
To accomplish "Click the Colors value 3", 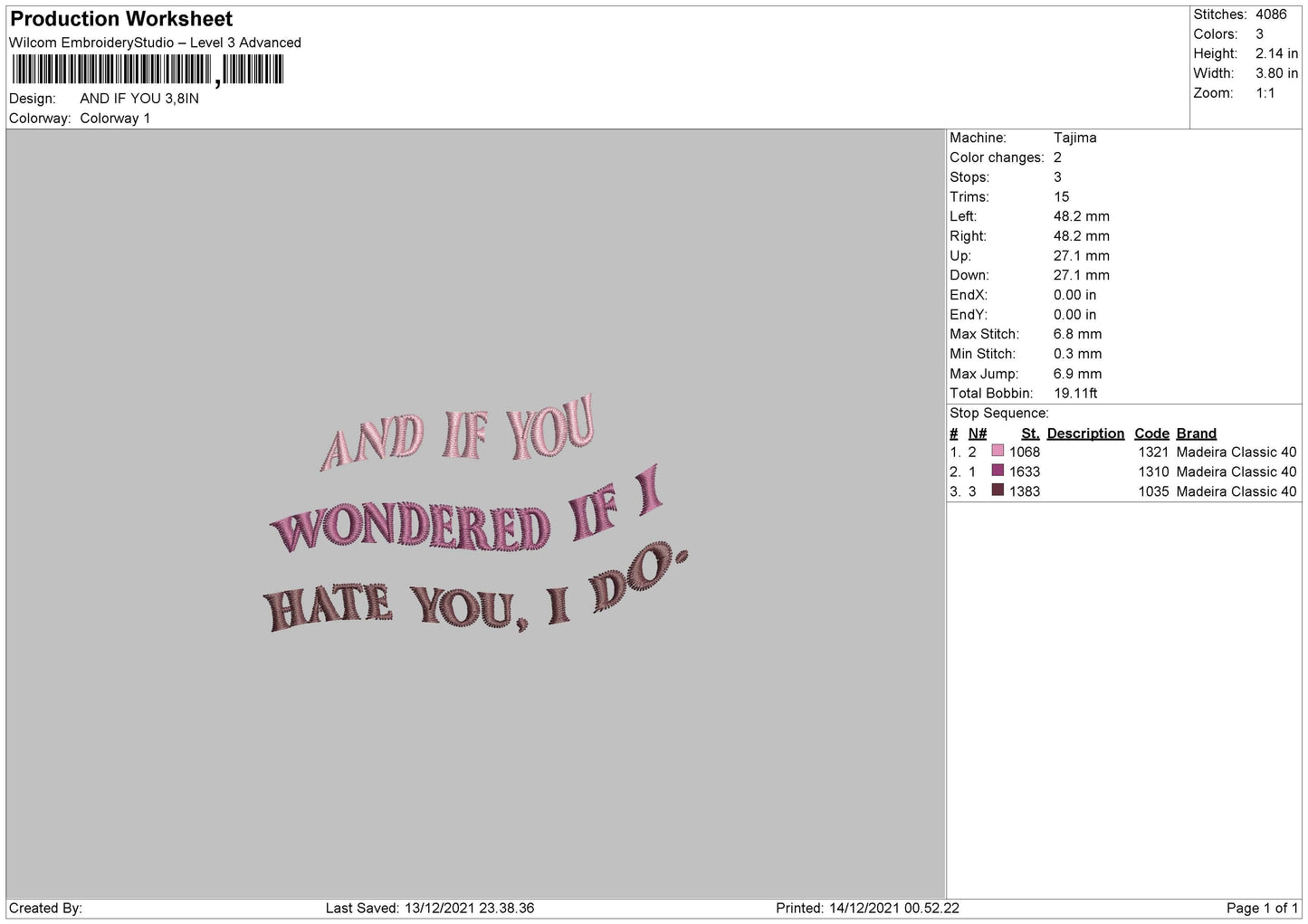I will [x=1259, y=34].
